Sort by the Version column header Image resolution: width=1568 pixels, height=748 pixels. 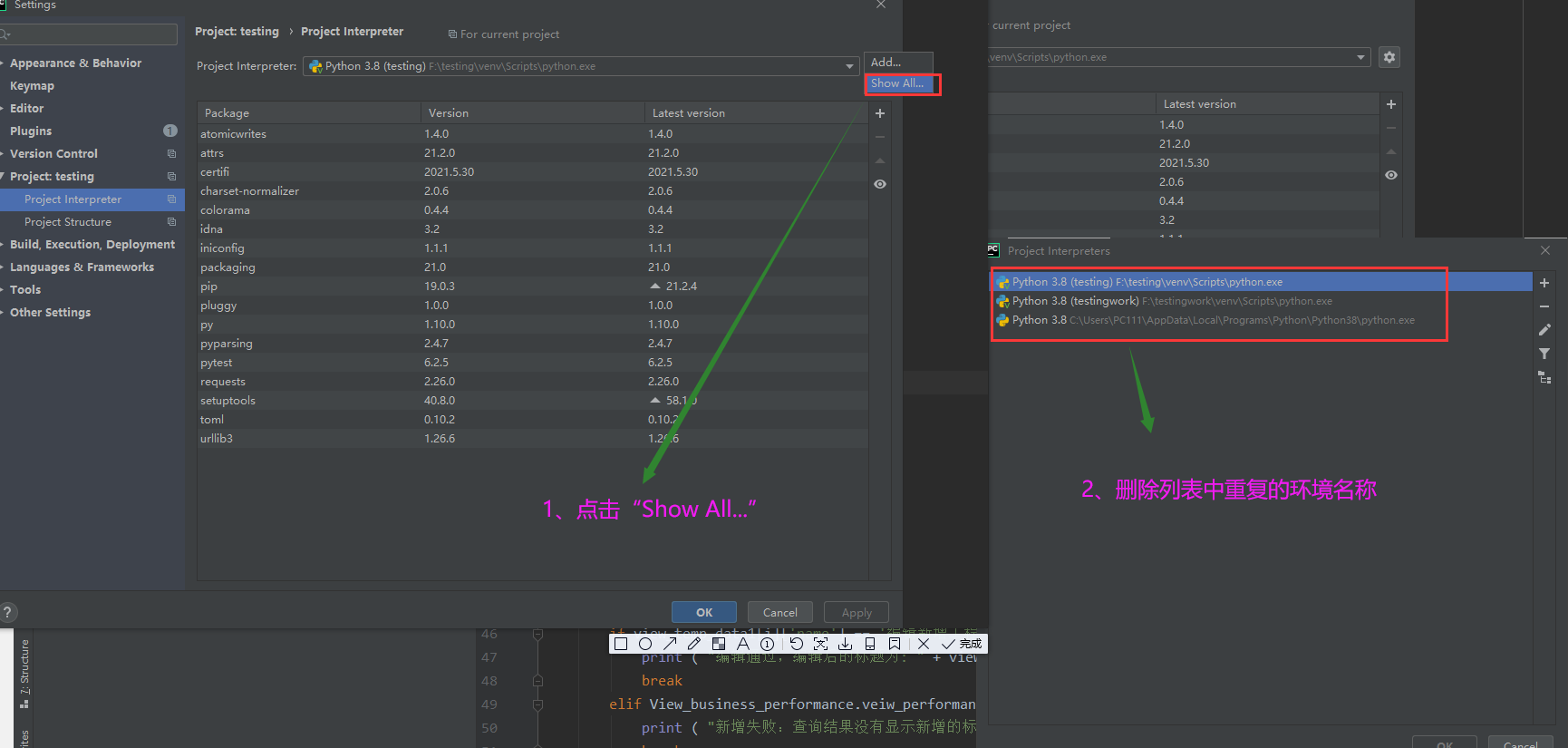coord(533,113)
